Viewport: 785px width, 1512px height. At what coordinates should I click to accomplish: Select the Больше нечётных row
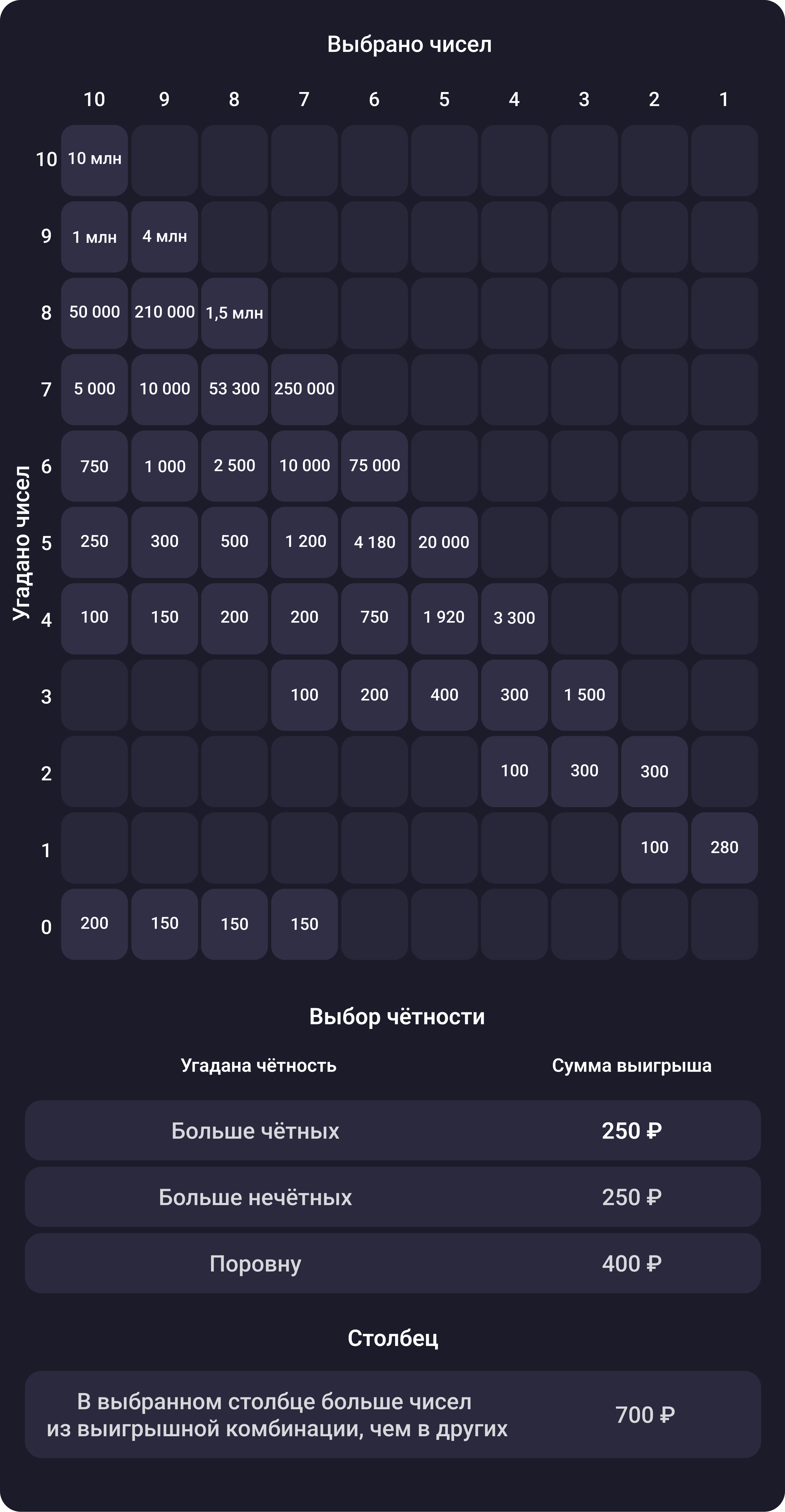[x=393, y=1197]
